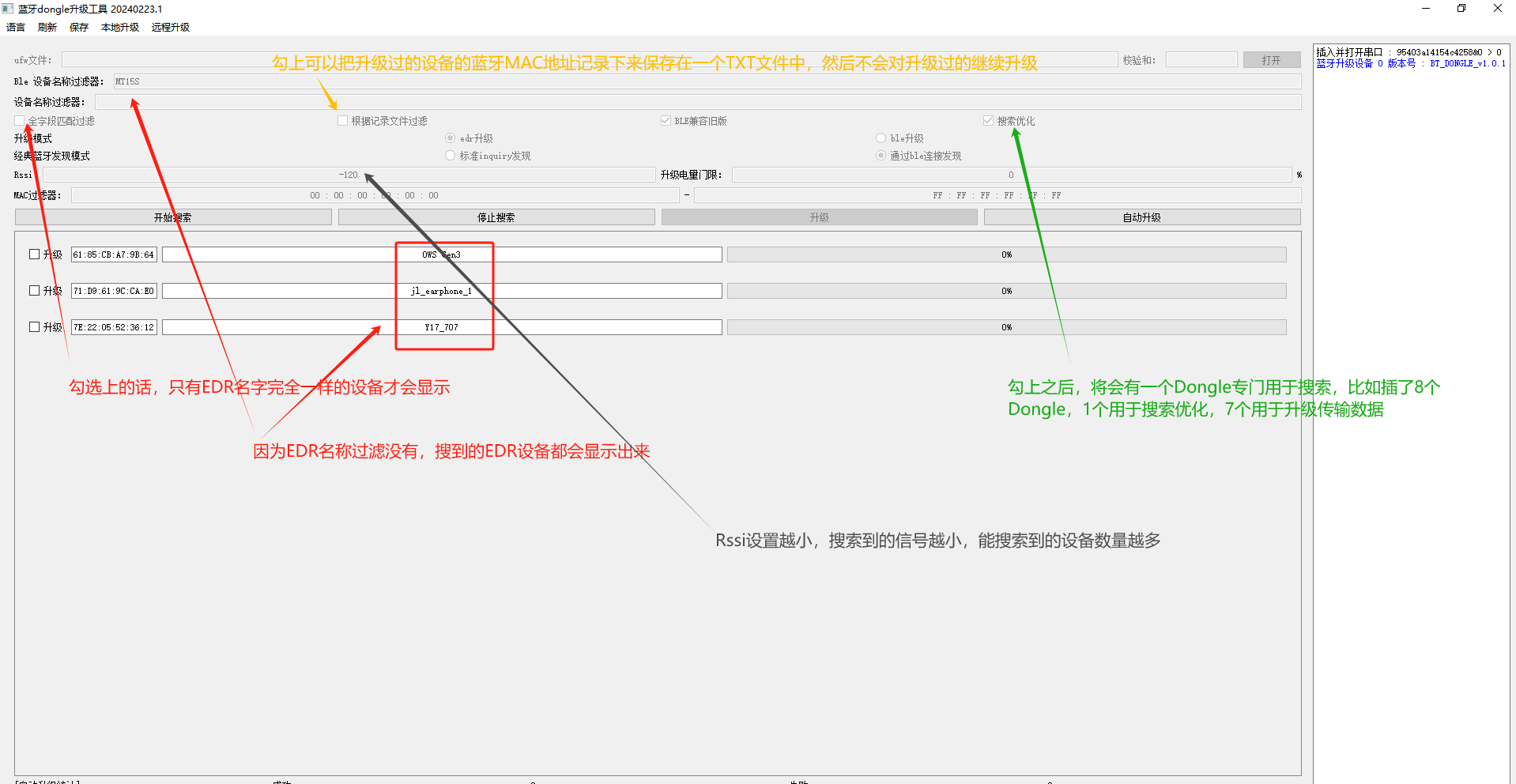The width and height of the screenshot is (1516, 784).
Task: Click the MAC filter start field 00:00:00
Action: click(375, 195)
